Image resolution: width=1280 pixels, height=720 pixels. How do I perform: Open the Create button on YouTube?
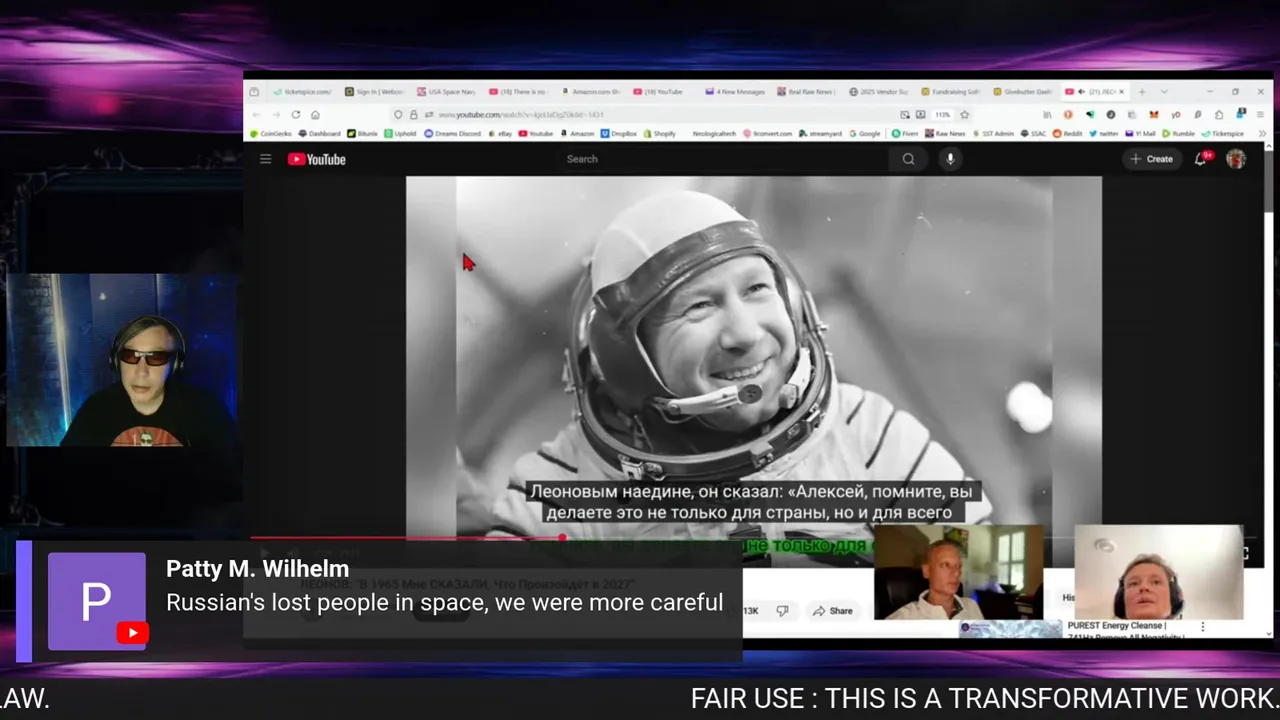1151,159
